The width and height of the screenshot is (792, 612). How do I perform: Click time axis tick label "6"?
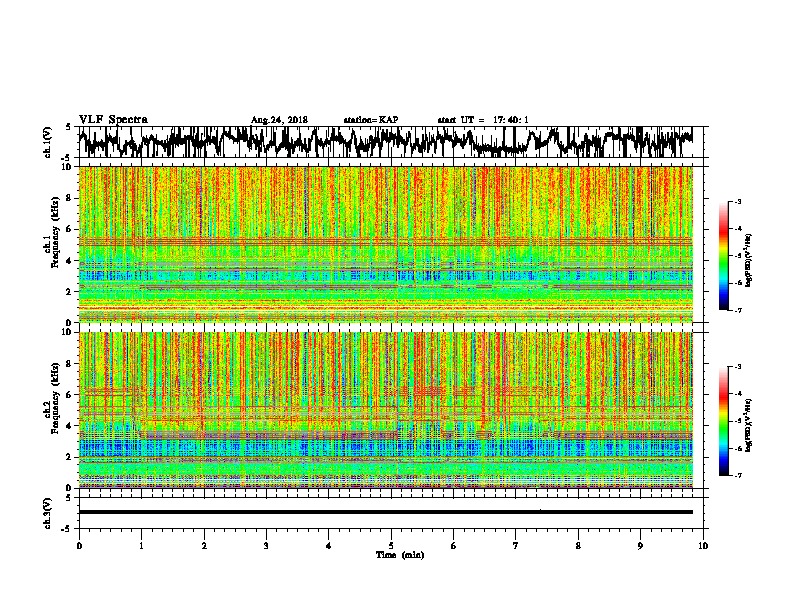pos(453,546)
